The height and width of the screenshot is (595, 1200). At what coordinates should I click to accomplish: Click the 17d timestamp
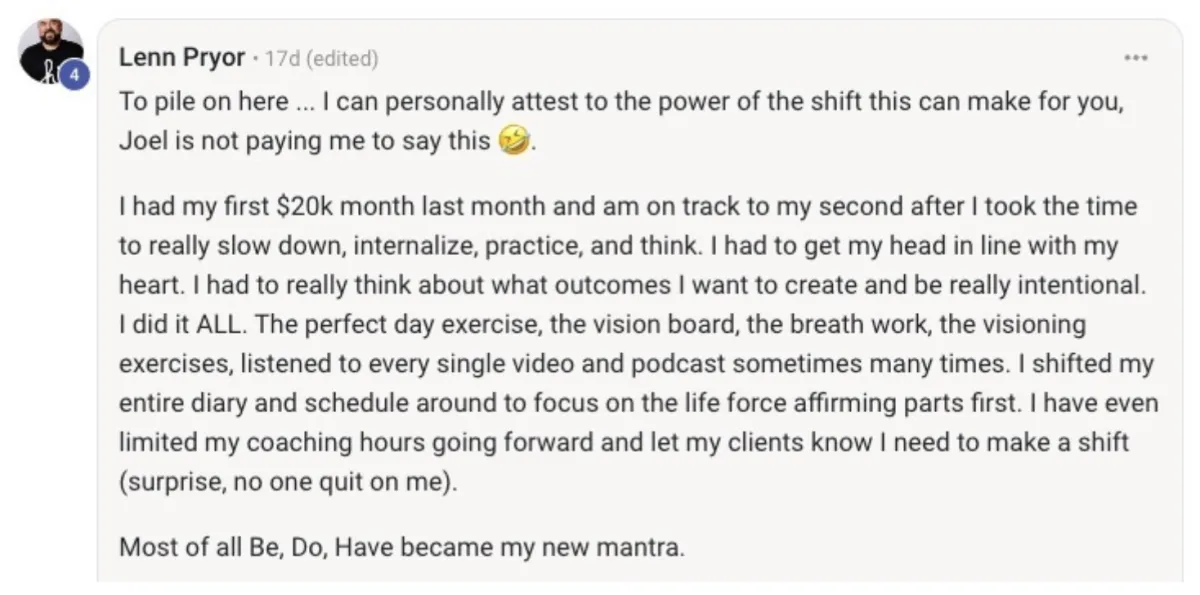(282, 59)
